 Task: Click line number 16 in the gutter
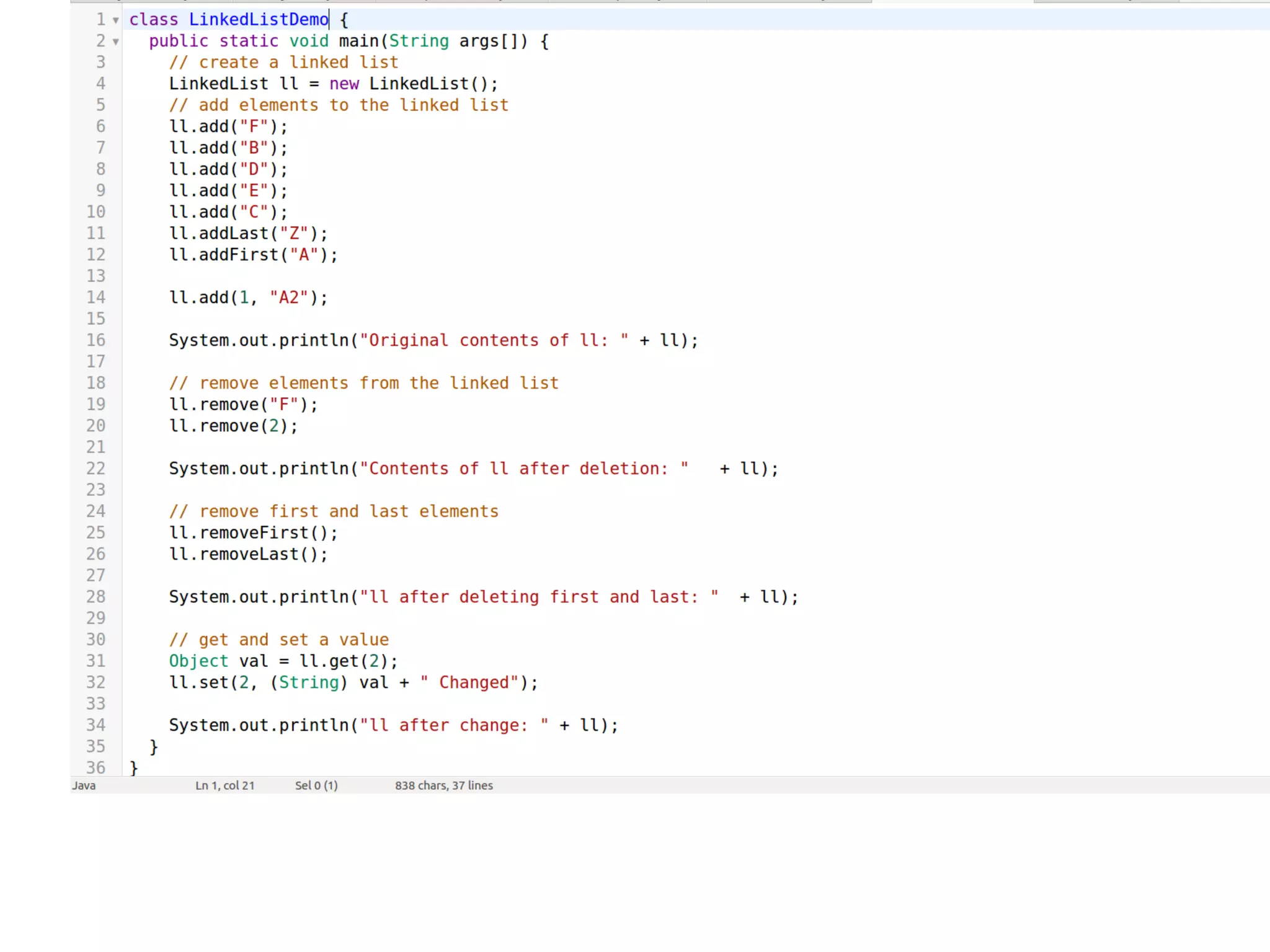click(x=95, y=340)
